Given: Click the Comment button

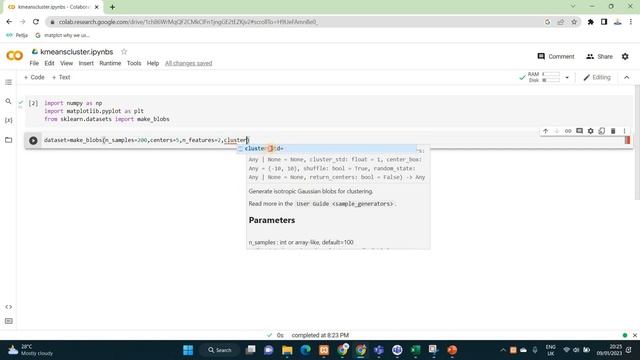Looking at the screenshot, I should click(556, 56).
